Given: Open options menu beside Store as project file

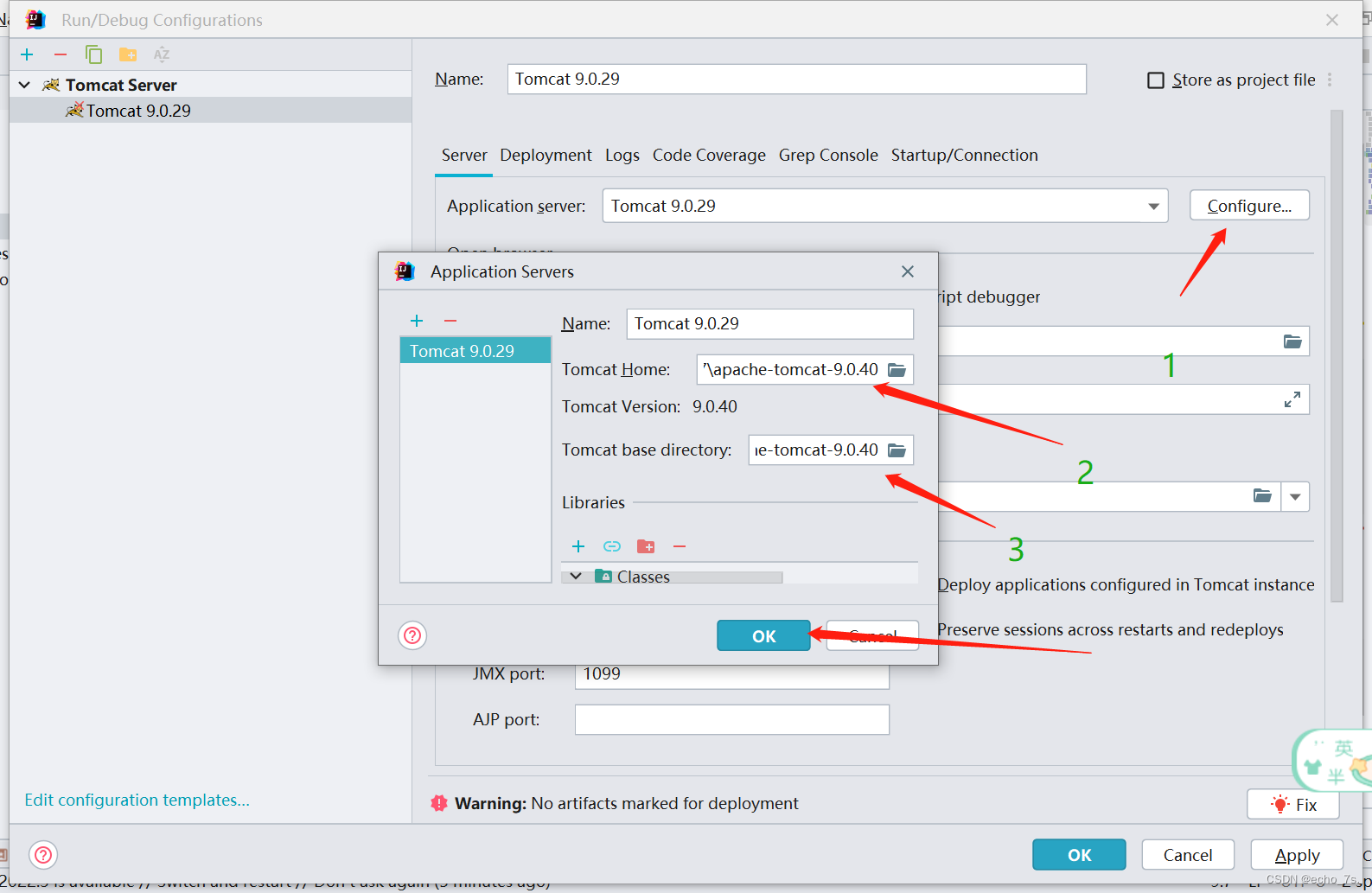Looking at the screenshot, I should coord(1330,80).
